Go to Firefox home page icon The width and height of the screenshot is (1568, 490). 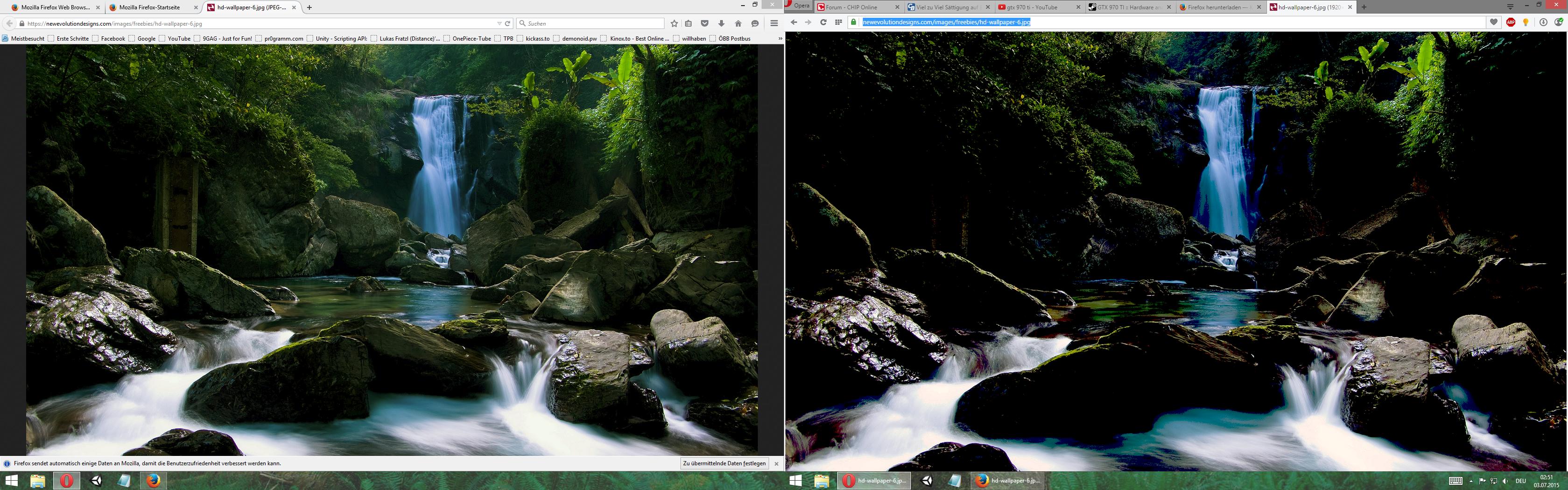(738, 24)
